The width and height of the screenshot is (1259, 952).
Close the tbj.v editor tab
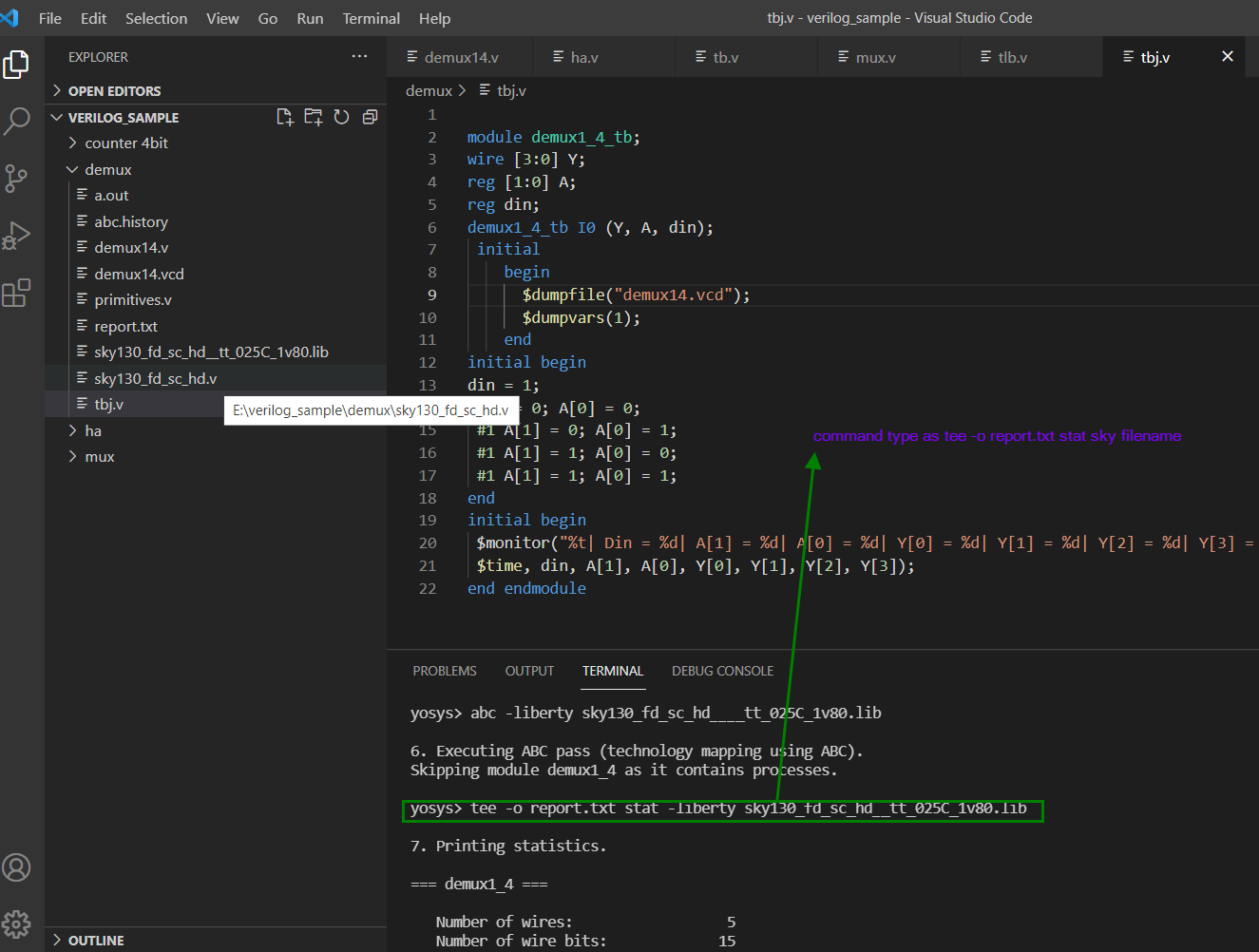1227,57
